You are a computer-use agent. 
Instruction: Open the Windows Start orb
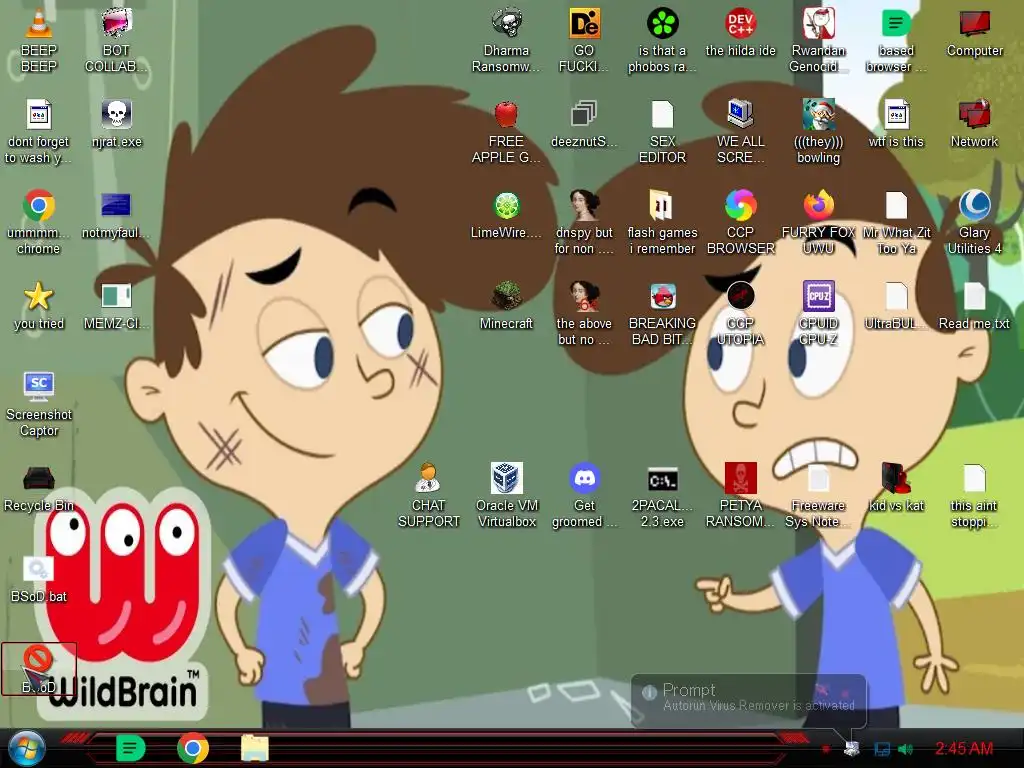[x=27, y=748]
